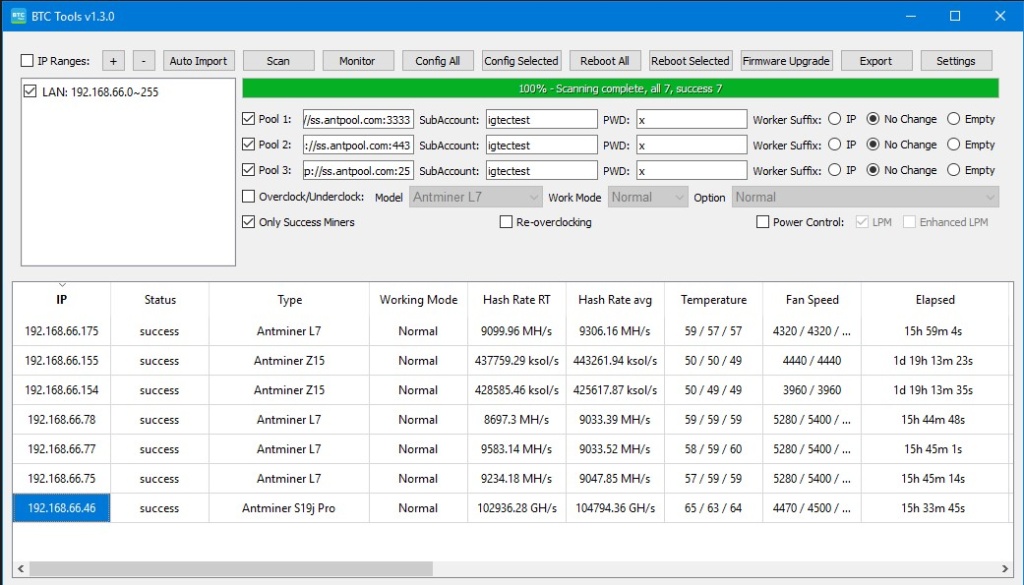This screenshot has height=585, width=1024.
Task: Click horizontal scrollbar left arrow
Action: tap(20, 569)
